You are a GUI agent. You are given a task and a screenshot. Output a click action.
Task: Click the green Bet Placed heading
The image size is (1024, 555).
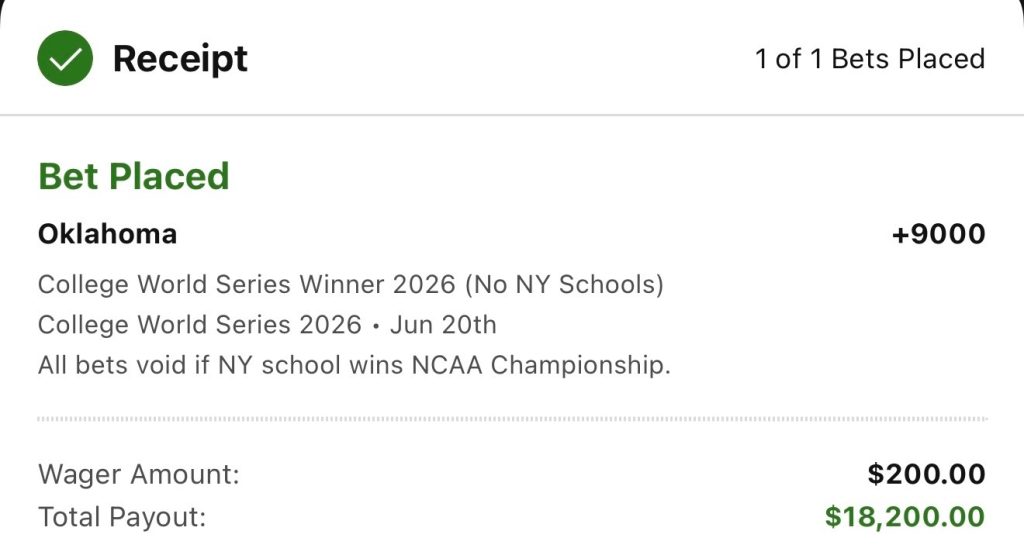point(134,176)
